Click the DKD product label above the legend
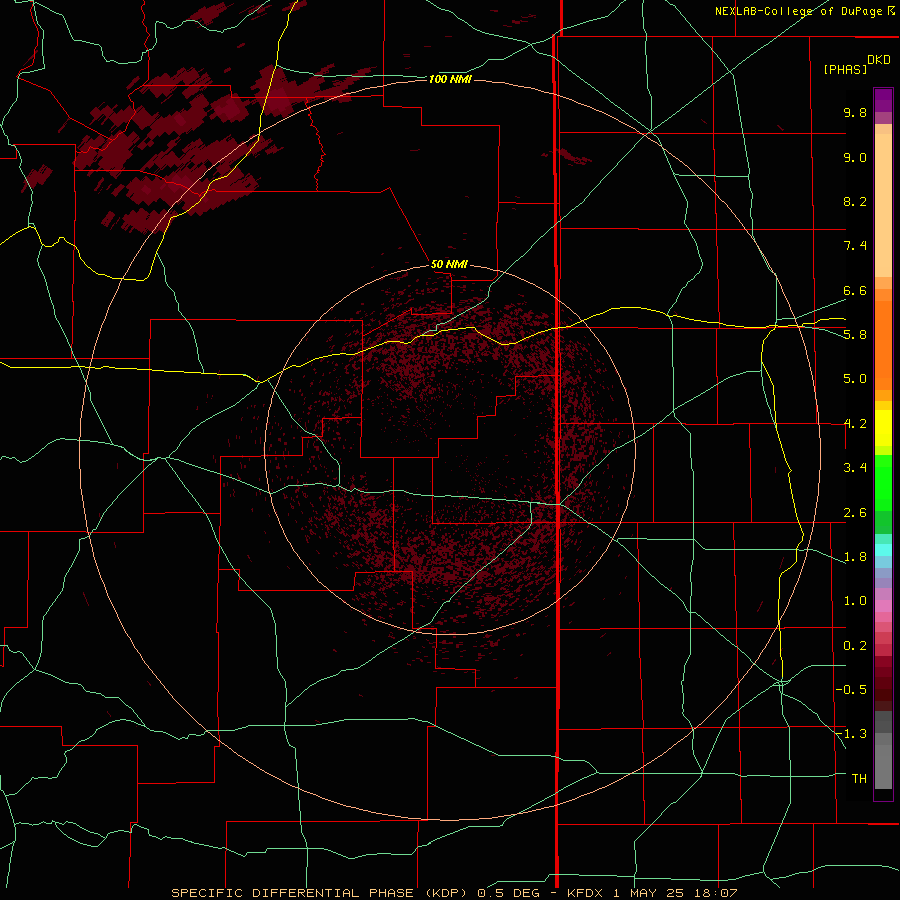900x900 pixels. [x=879, y=59]
